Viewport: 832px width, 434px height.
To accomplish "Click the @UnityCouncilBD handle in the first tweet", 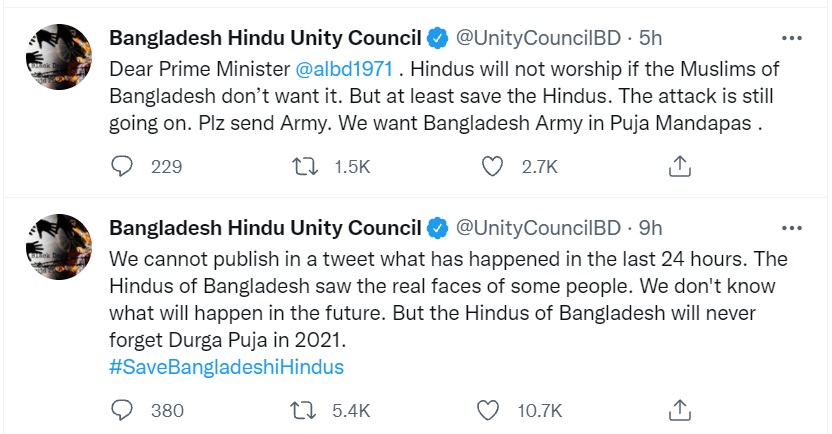I will click(x=538, y=38).
